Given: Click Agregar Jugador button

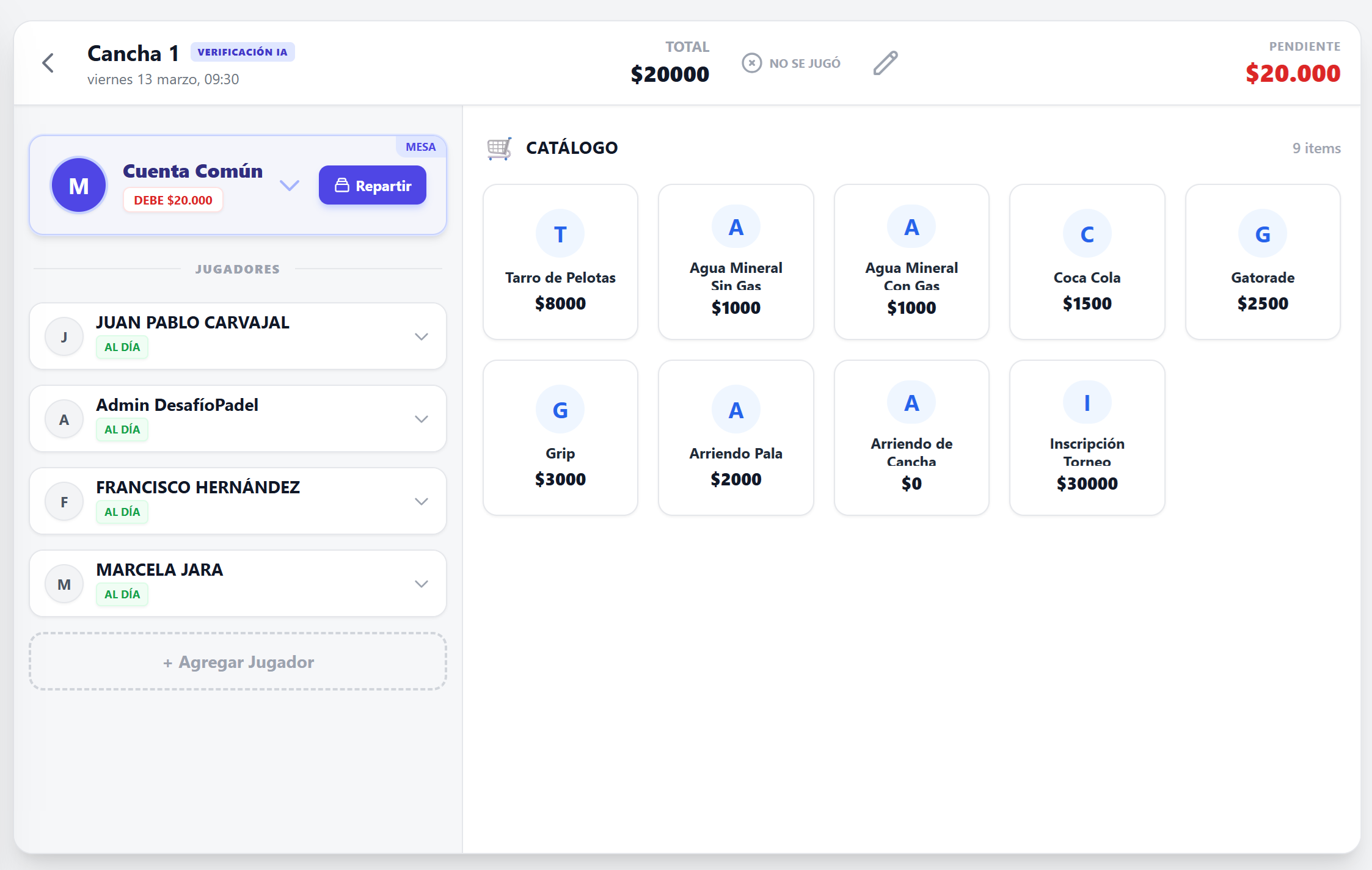Looking at the screenshot, I should tap(238, 662).
